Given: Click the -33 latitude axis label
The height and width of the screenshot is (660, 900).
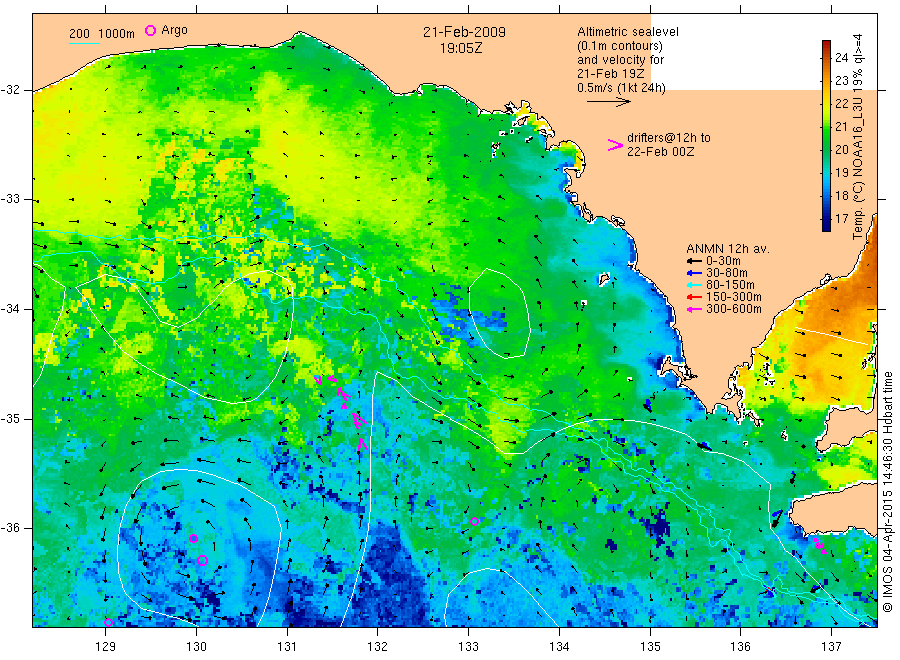Looking at the screenshot, I should pyautogui.click(x=10, y=199).
